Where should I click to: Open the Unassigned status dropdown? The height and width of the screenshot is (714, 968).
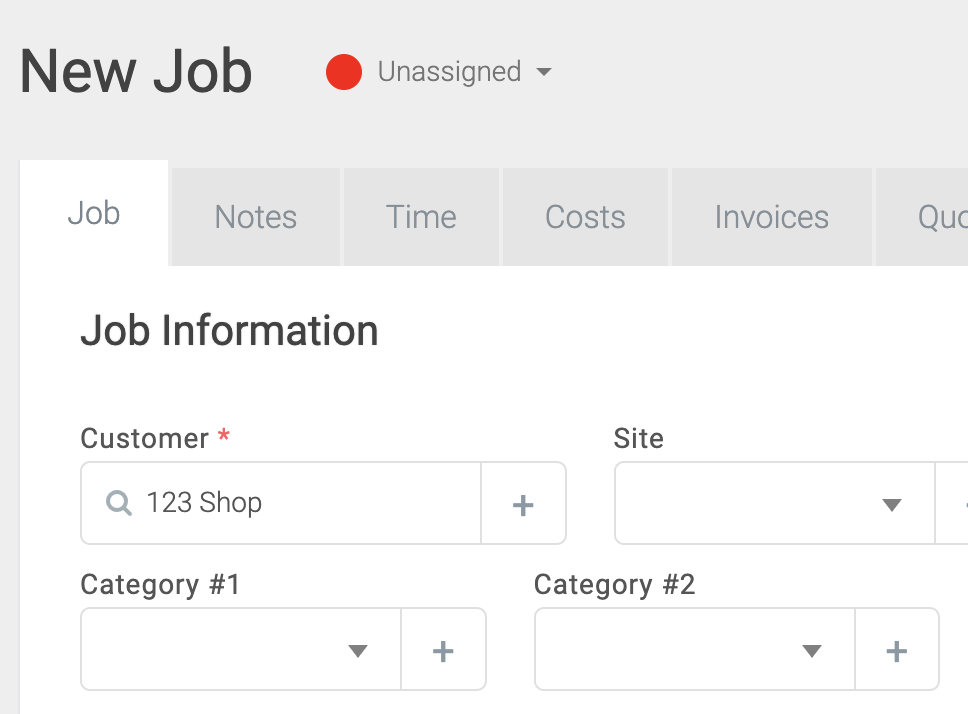click(464, 72)
